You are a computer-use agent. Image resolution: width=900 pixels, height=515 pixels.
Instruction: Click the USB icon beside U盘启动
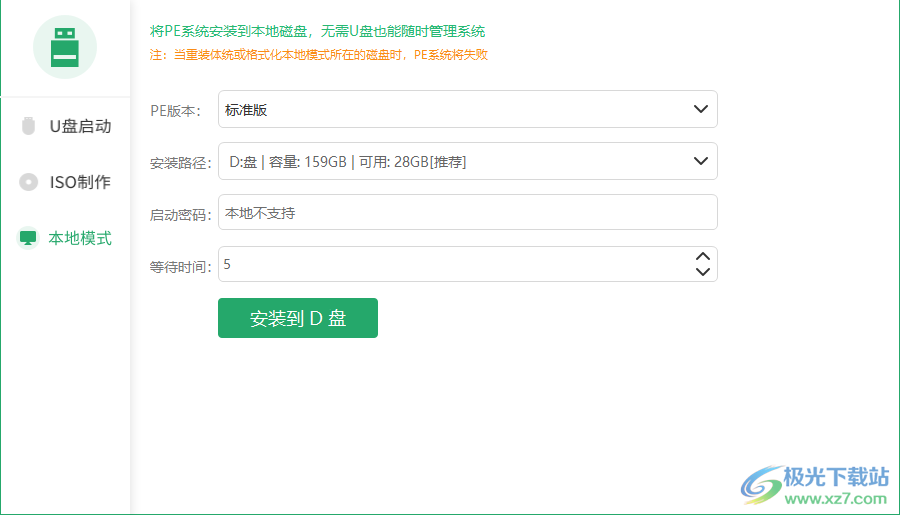pyautogui.click(x=29, y=126)
